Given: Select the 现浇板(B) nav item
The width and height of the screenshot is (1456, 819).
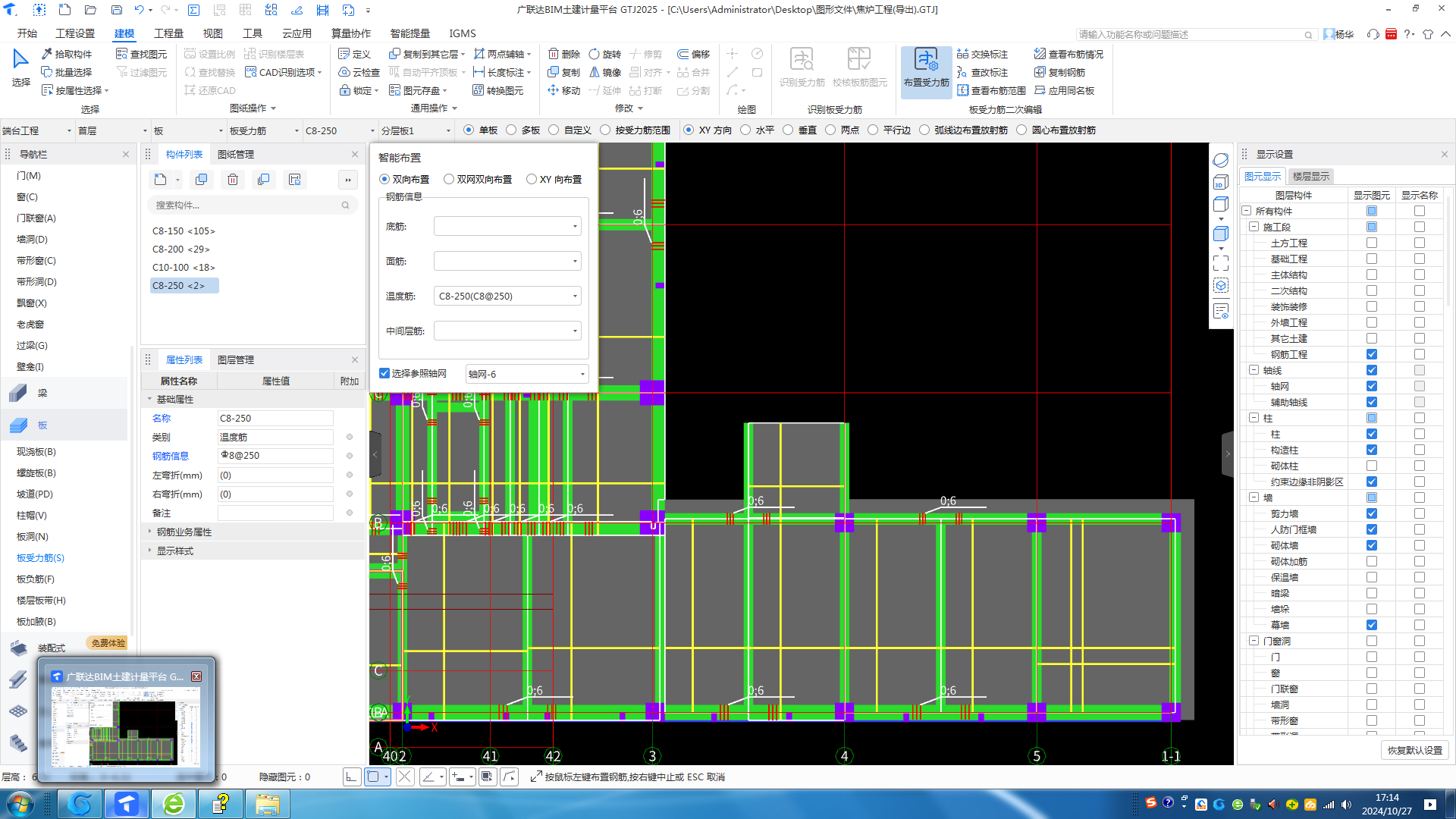Looking at the screenshot, I should pos(36,451).
